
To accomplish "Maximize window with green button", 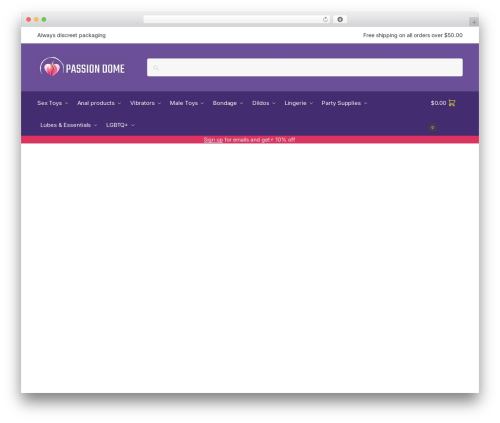I will pos(44,20).
